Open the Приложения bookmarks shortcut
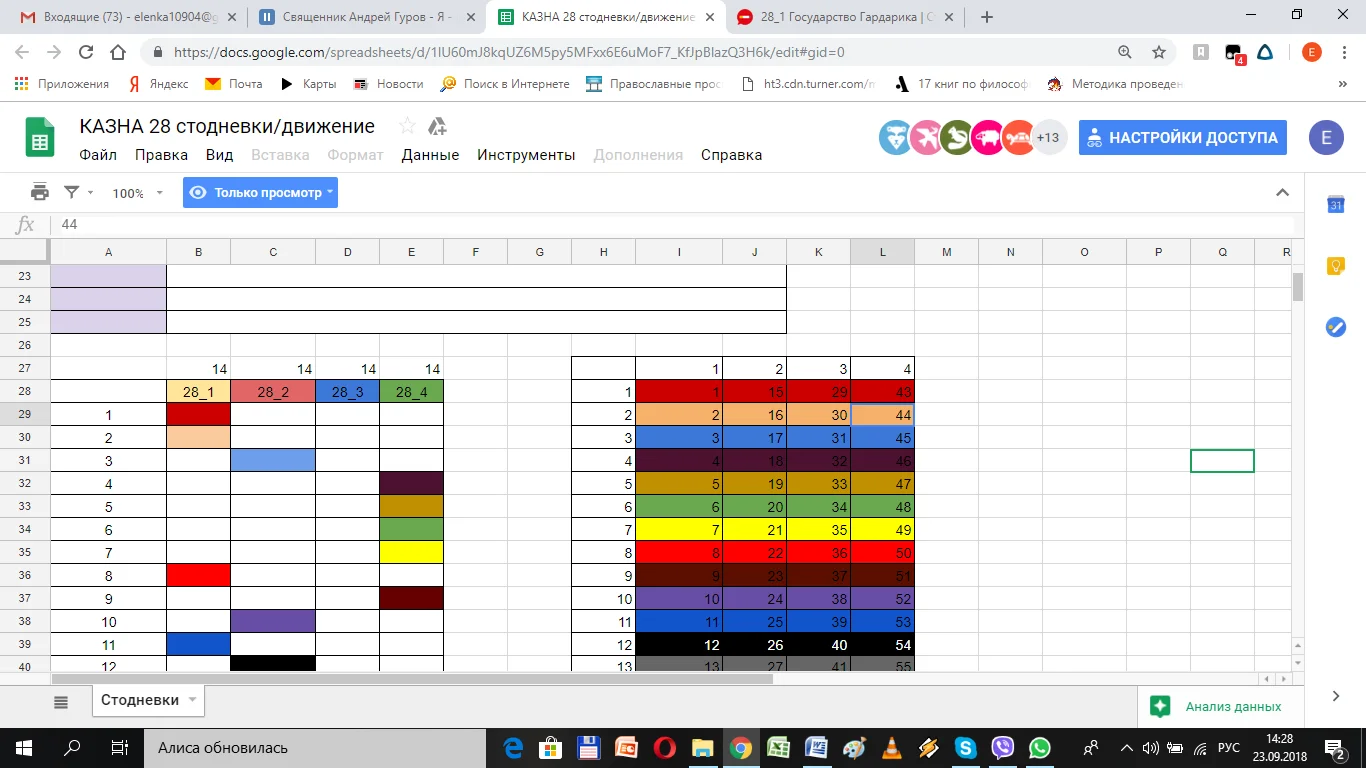The height and width of the screenshot is (768, 1366). pos(62,84)
